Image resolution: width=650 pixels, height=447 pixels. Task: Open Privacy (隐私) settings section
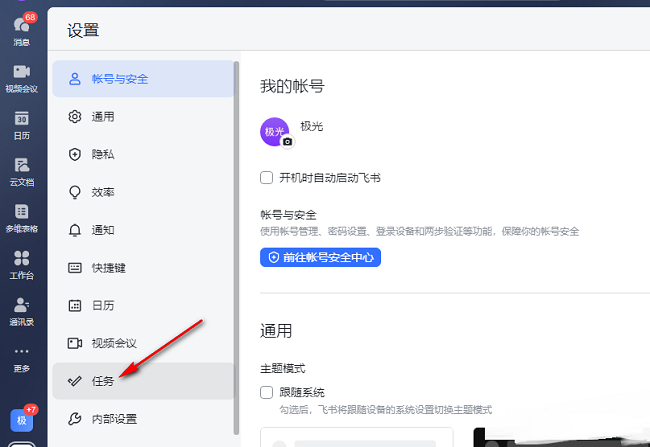(143, 155)
